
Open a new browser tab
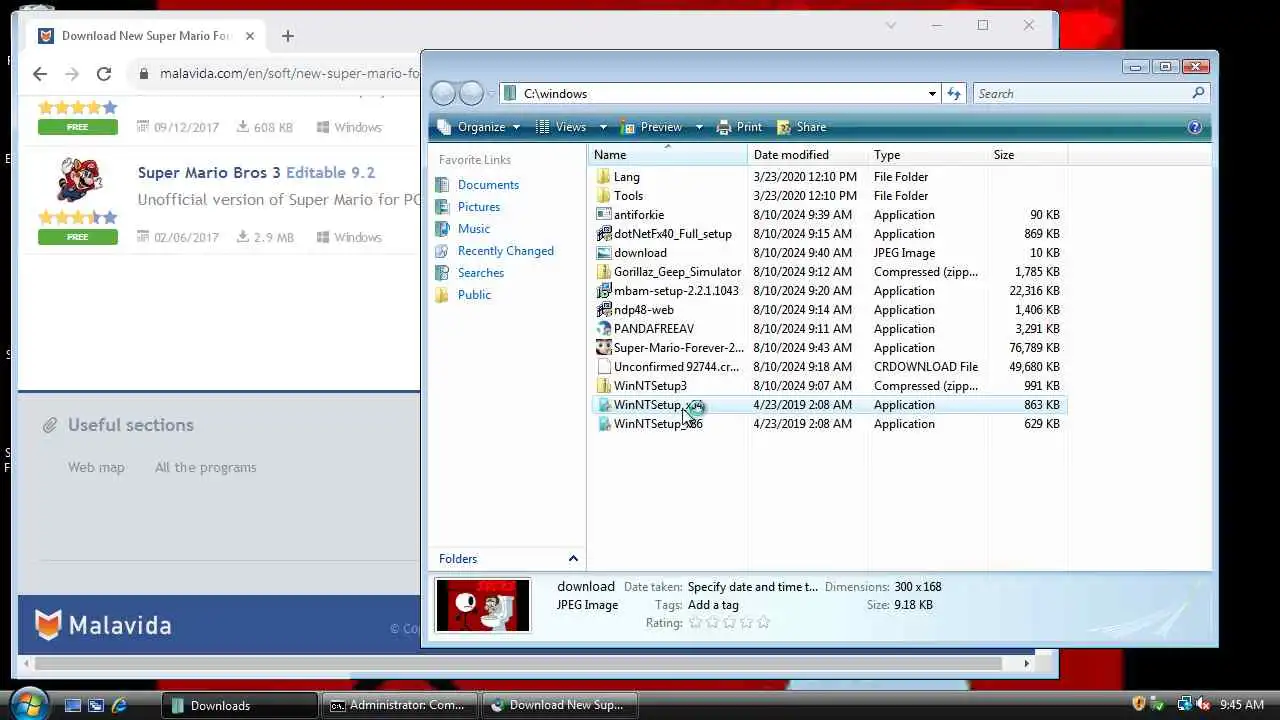click(x=288, y=36)
